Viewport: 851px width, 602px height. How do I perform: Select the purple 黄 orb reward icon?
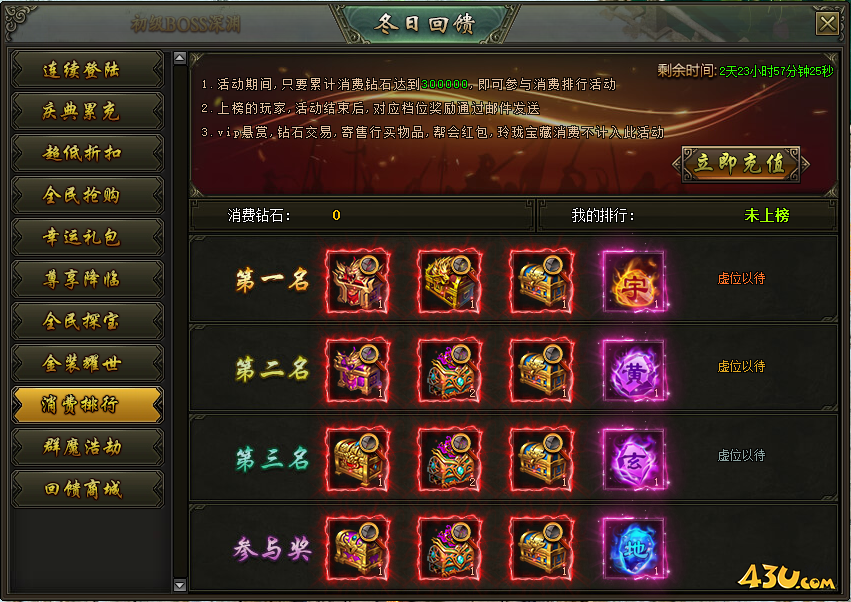click(634, 370)
